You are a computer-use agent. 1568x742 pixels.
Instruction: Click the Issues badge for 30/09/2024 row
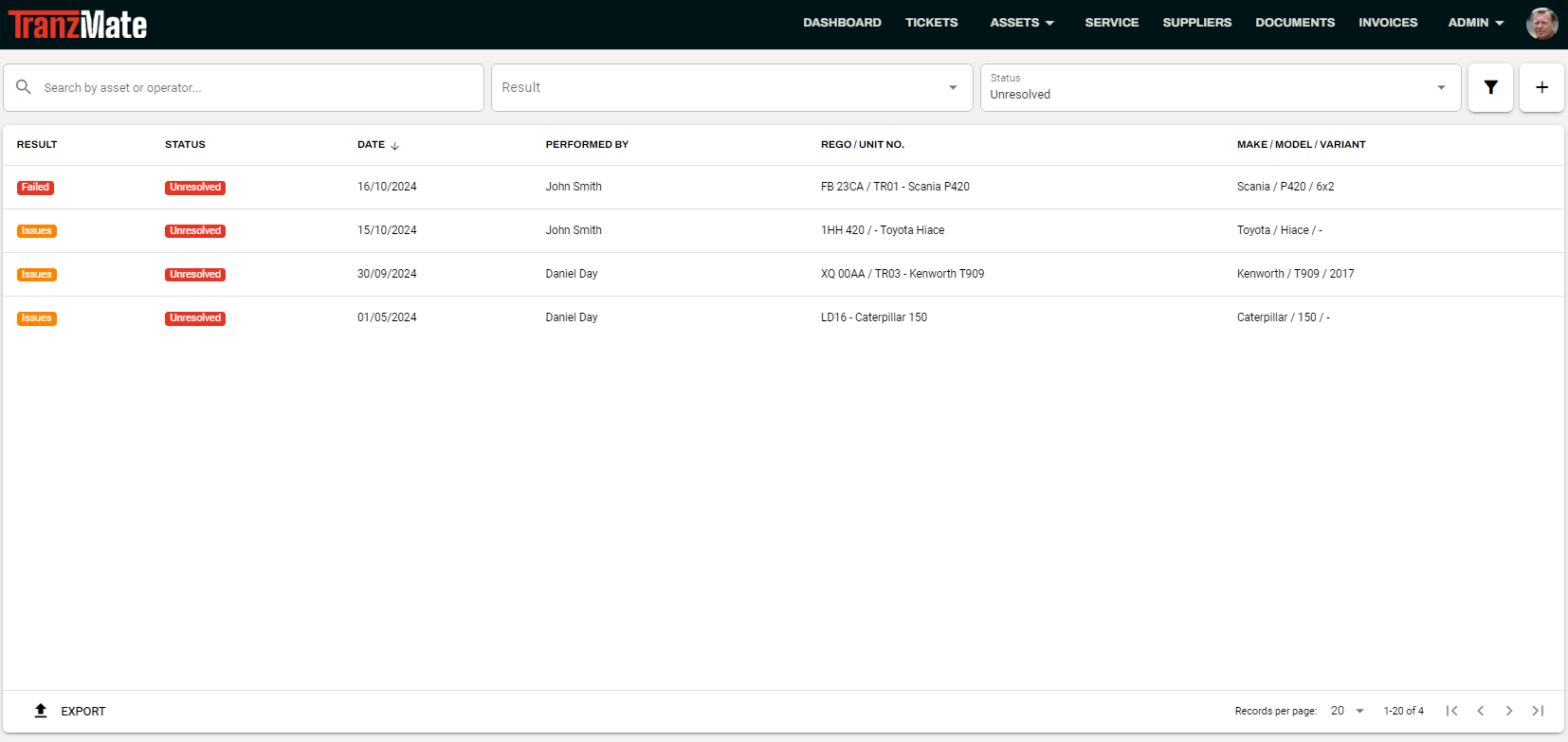click(x=37, y=275)
